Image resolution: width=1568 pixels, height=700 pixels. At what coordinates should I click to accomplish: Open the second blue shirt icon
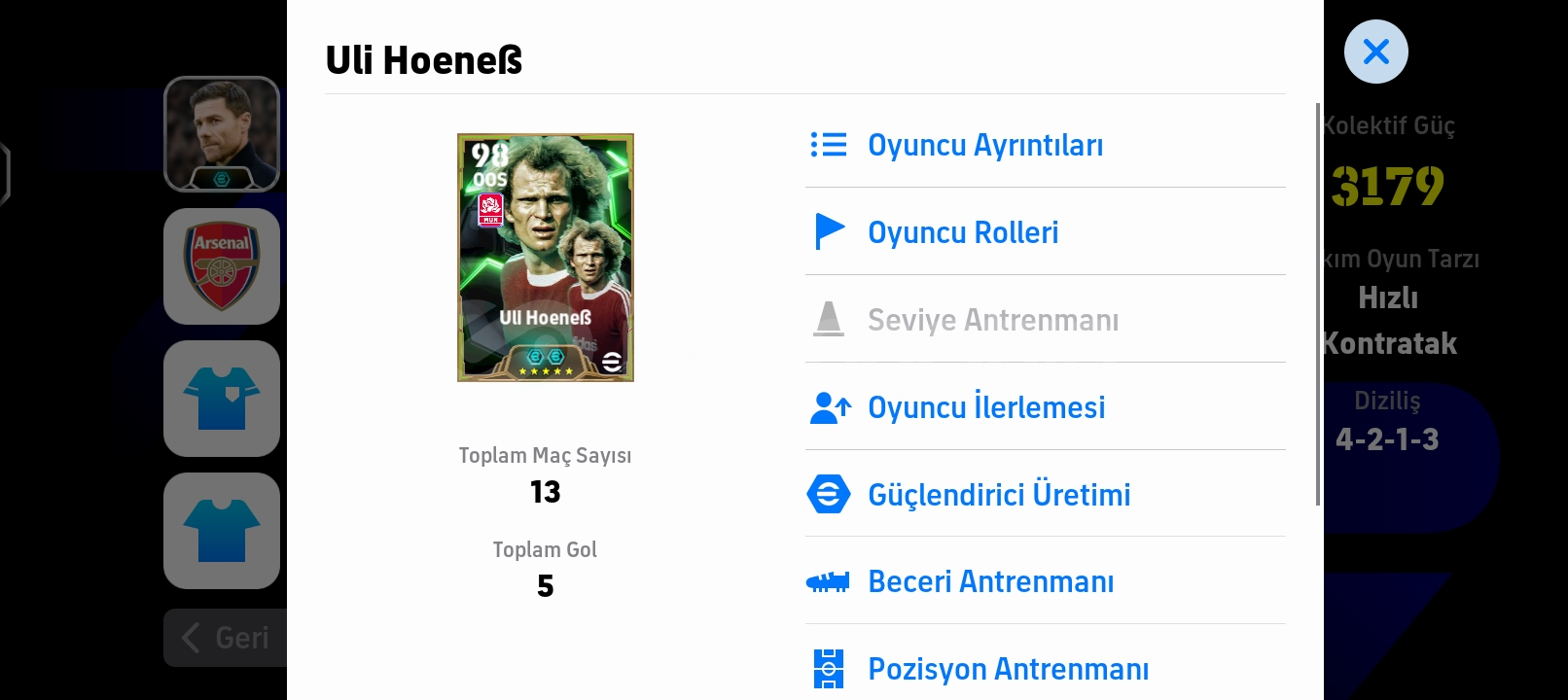(222, 531)
